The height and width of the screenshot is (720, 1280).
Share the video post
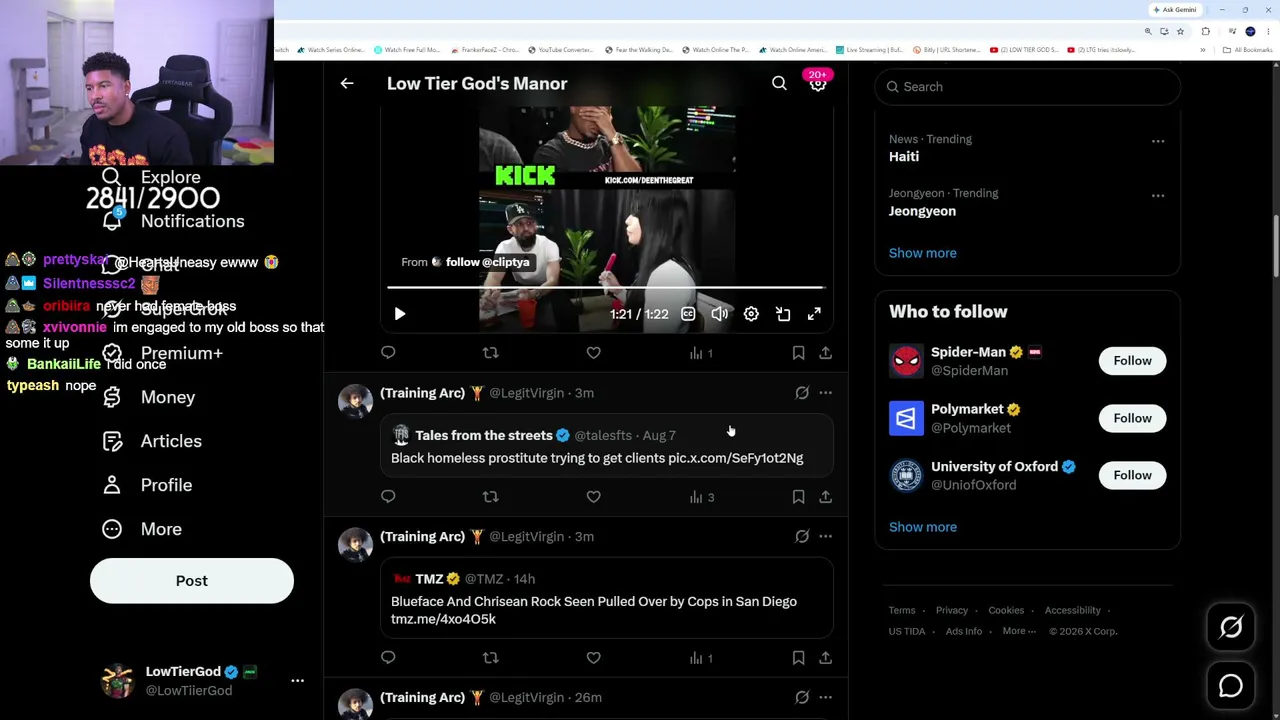point(825,353)
